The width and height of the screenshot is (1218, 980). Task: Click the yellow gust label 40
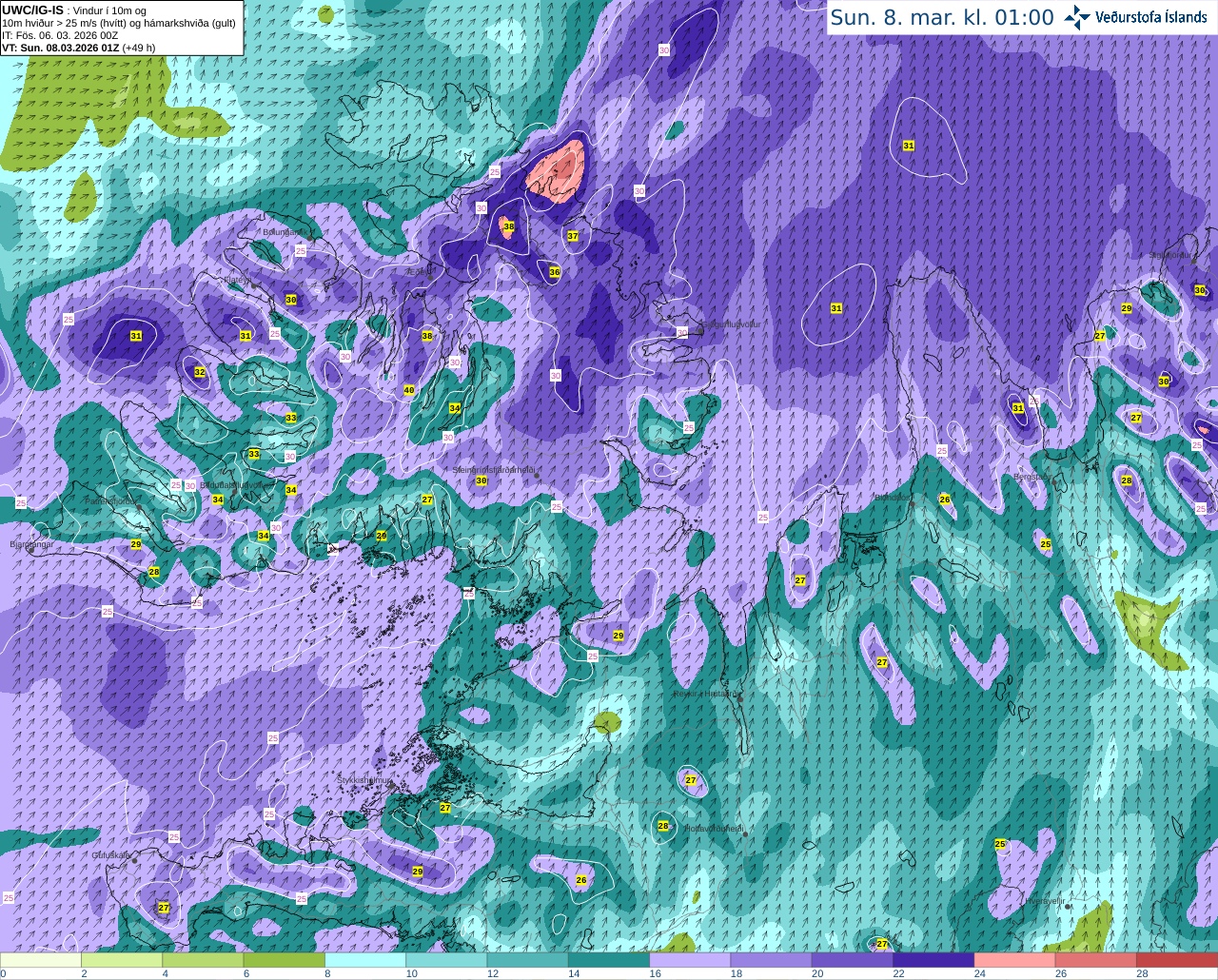[409, 390]
